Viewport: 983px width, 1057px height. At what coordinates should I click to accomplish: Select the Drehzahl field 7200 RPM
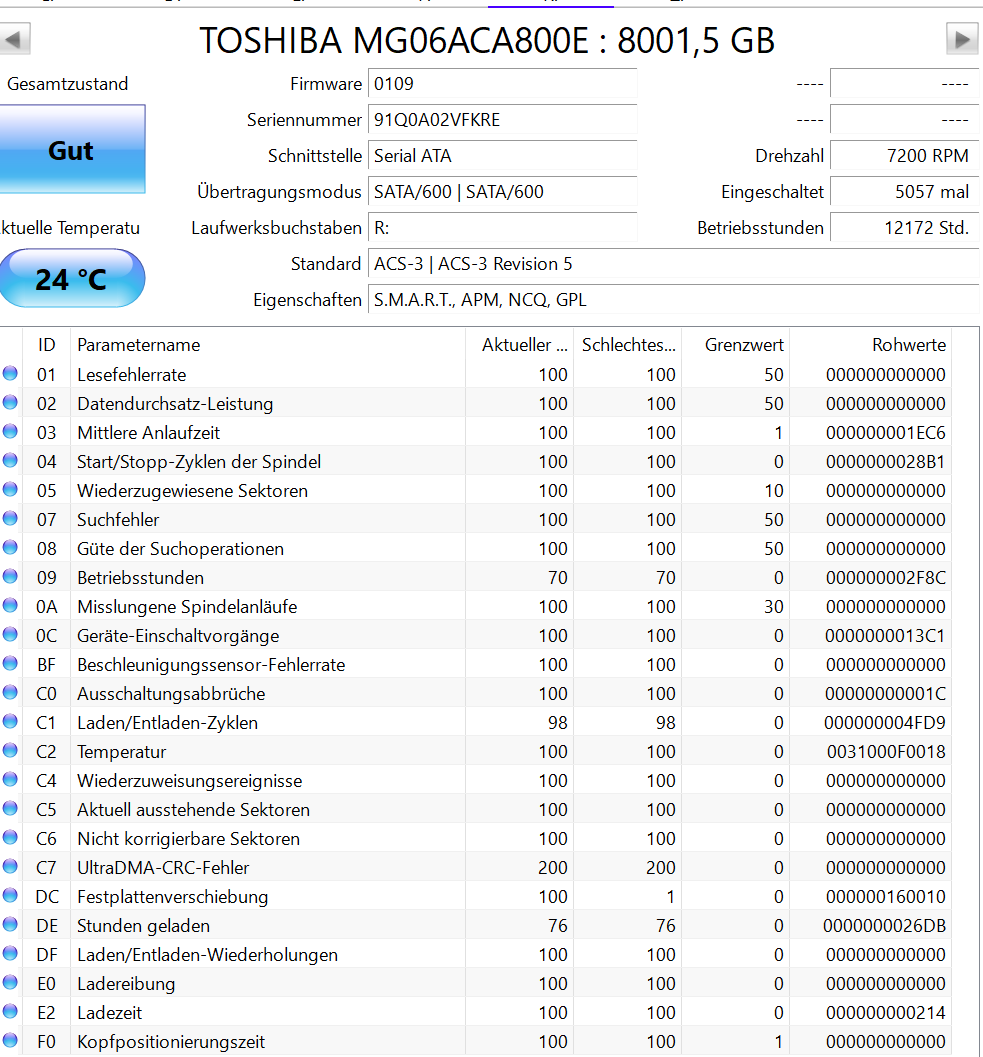[x=904, y=156]
